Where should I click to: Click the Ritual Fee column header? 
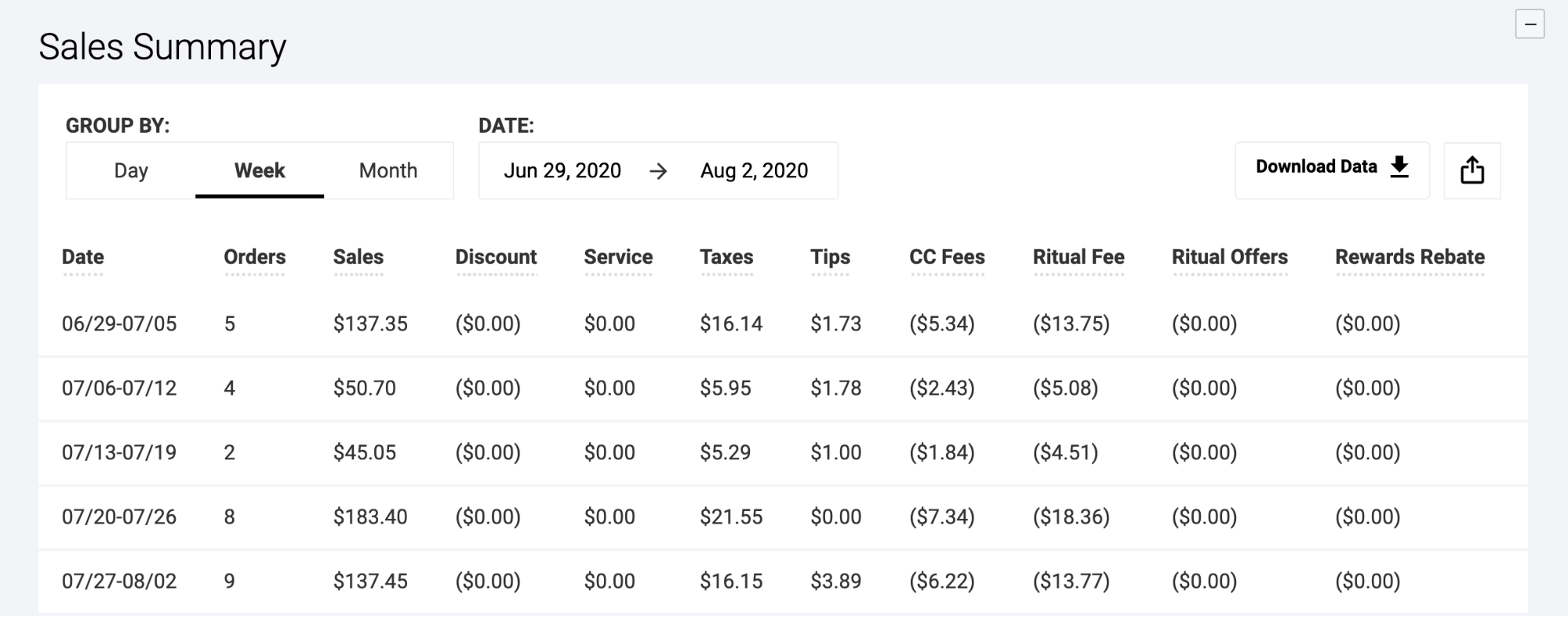point(1079,257)
